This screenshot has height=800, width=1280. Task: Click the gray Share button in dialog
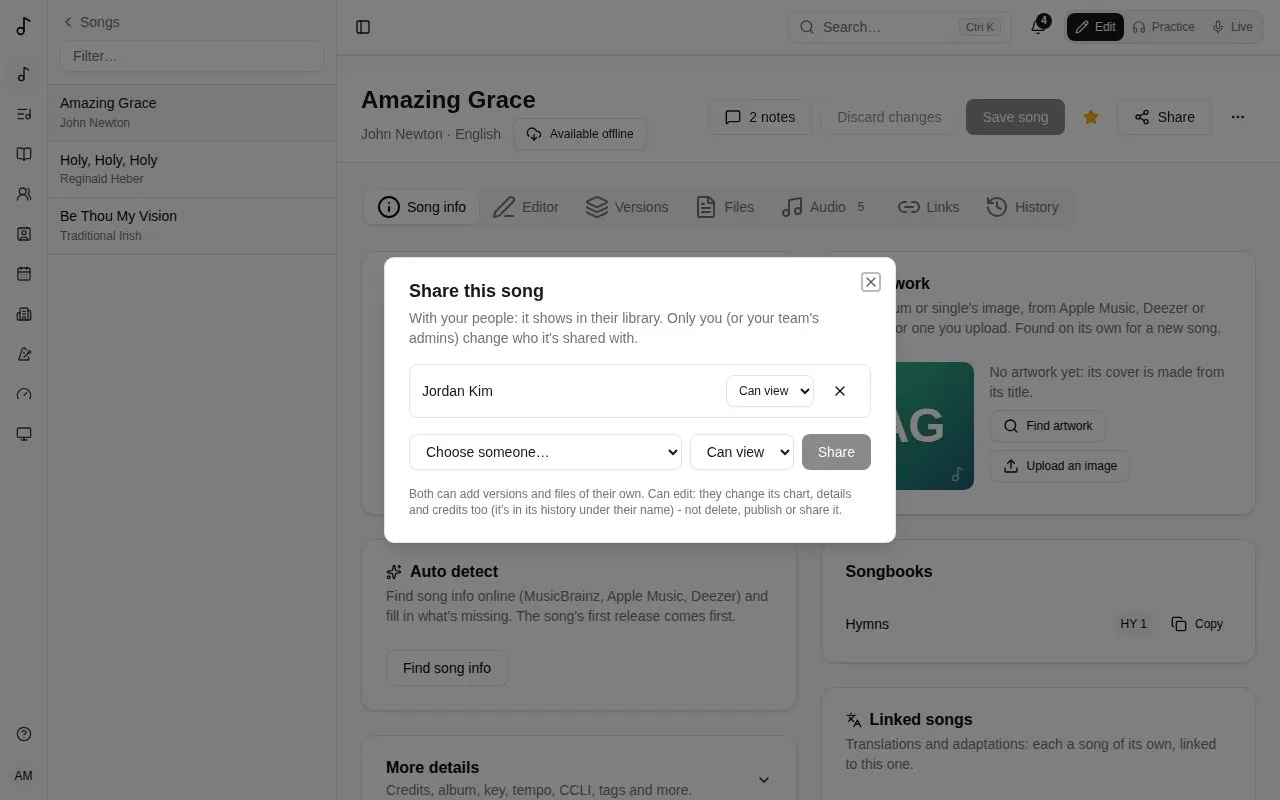click(836, 452)
